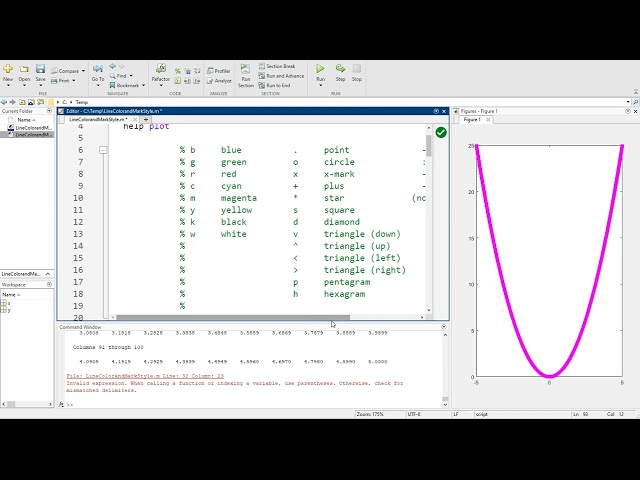Select workspace variable y
The height and width of the screenshot is (480, 640).
tap(6, 310)
